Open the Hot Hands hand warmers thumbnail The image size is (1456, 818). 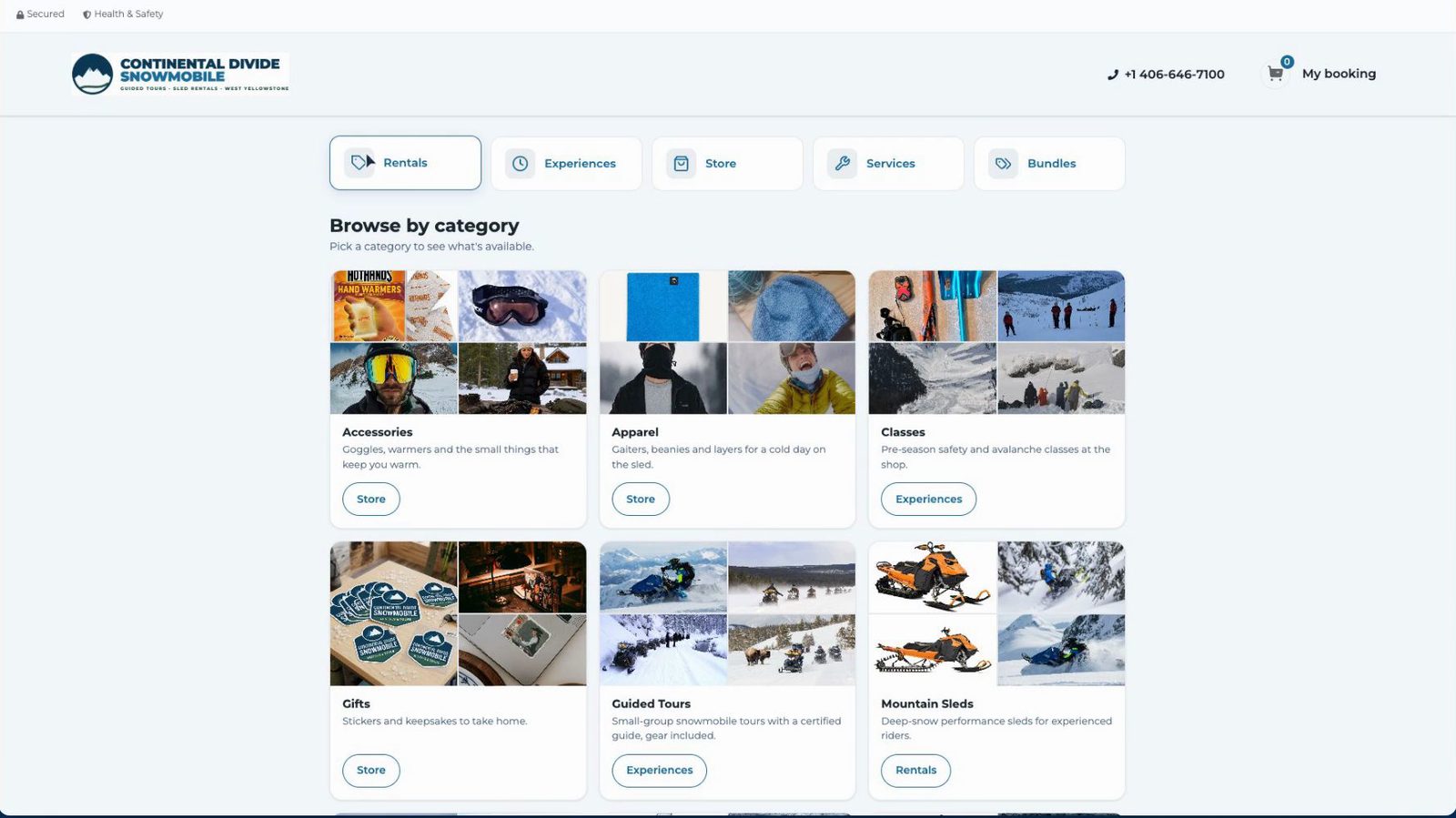click(393, 306)
